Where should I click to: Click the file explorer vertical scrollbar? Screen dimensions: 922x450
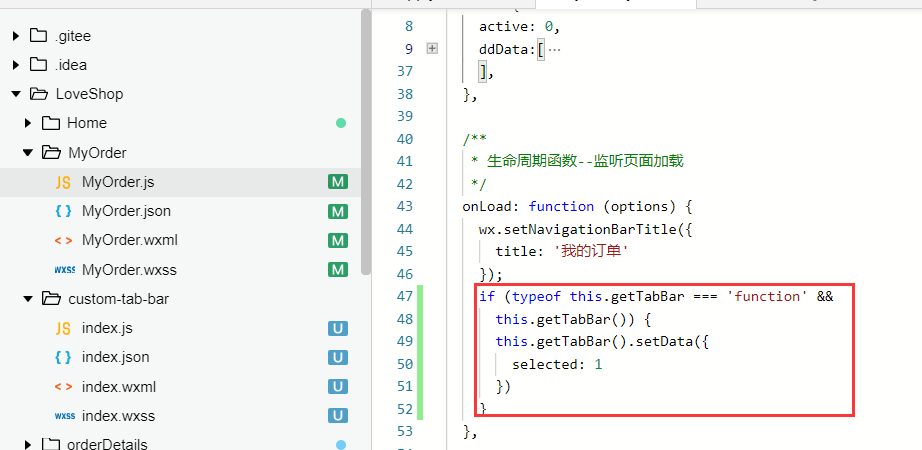tap(366, 142)
